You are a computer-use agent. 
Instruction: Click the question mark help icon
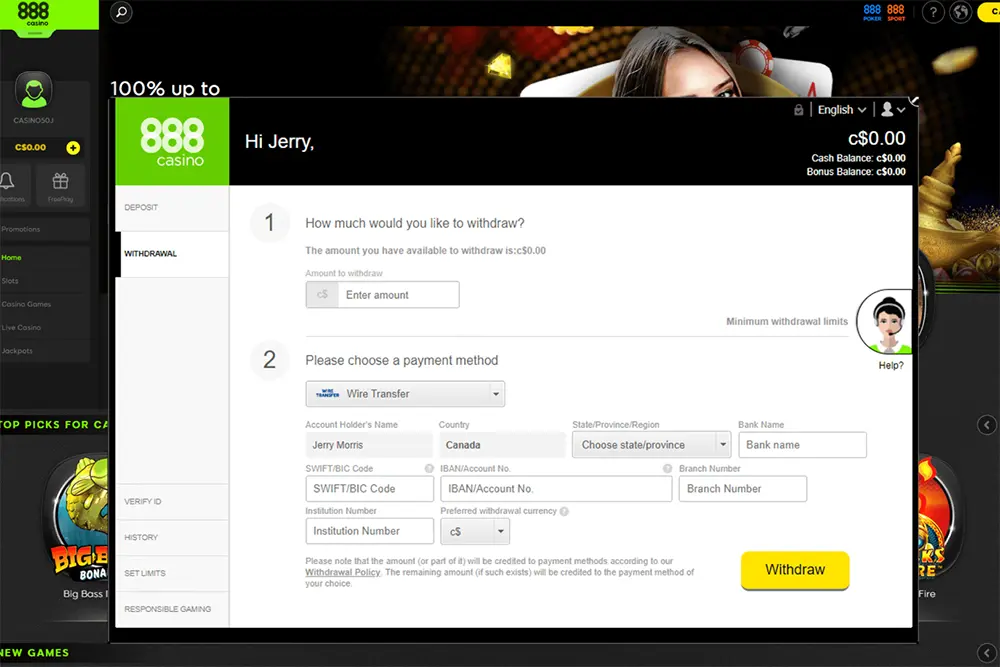coord(933,12)
